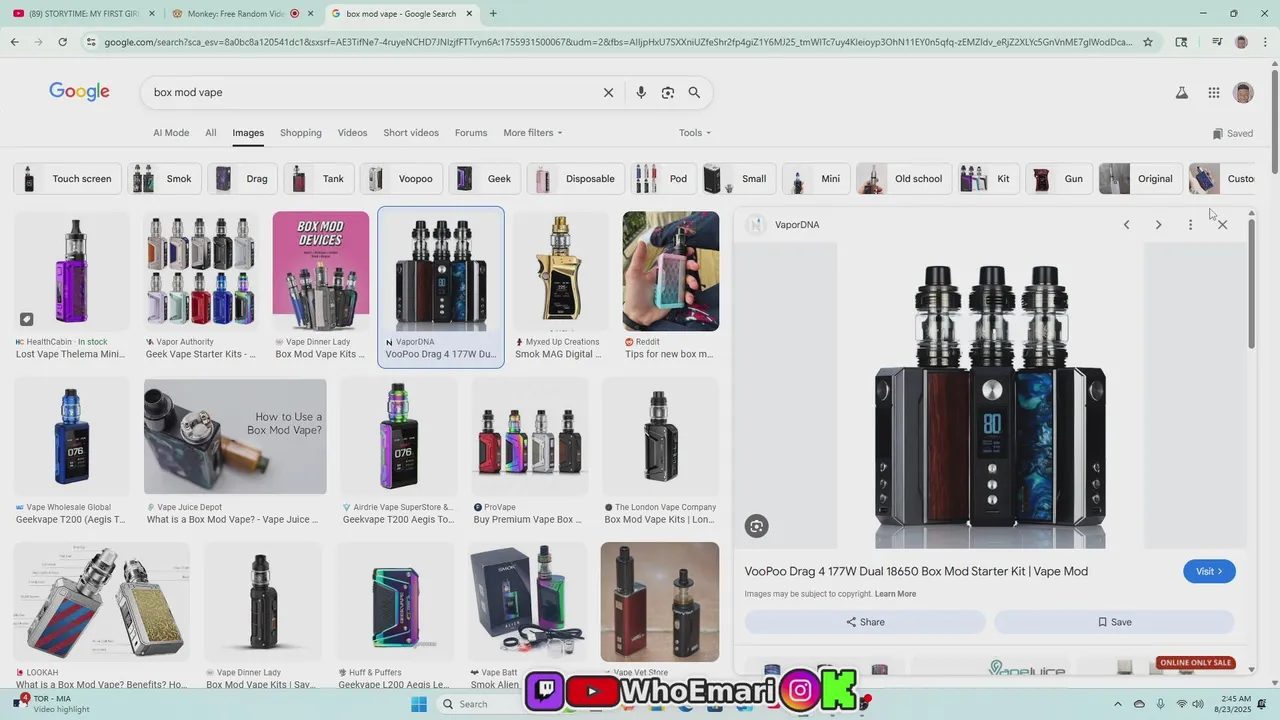
Task: Filter by Voopoo chip
Action: [x=401, y=179]
